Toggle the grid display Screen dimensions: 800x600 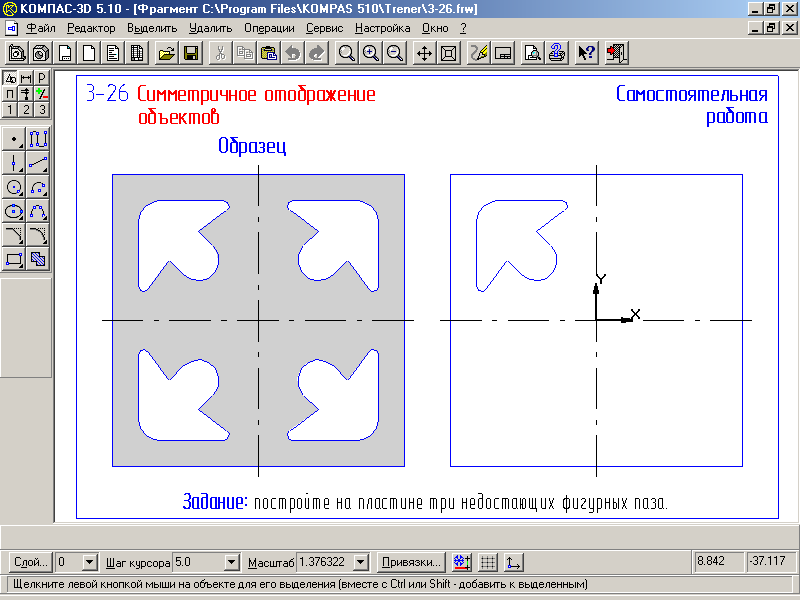(488, 562)
